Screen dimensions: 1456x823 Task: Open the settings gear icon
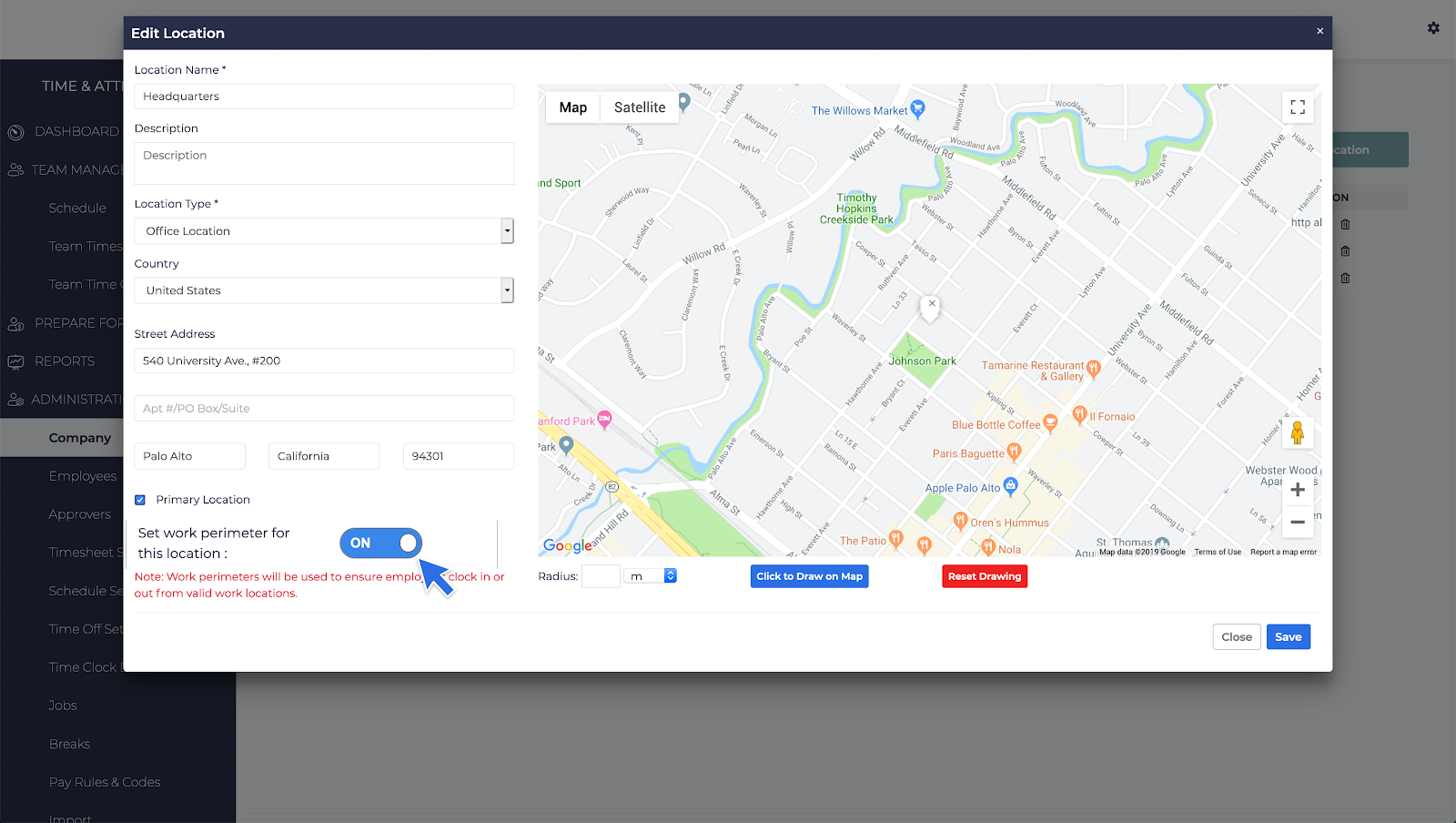click(x=1433, y=28)
